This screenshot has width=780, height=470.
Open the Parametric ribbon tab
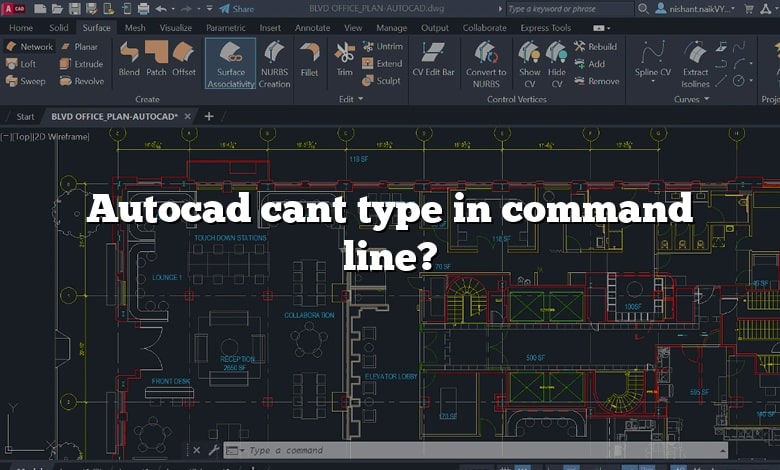225,28
